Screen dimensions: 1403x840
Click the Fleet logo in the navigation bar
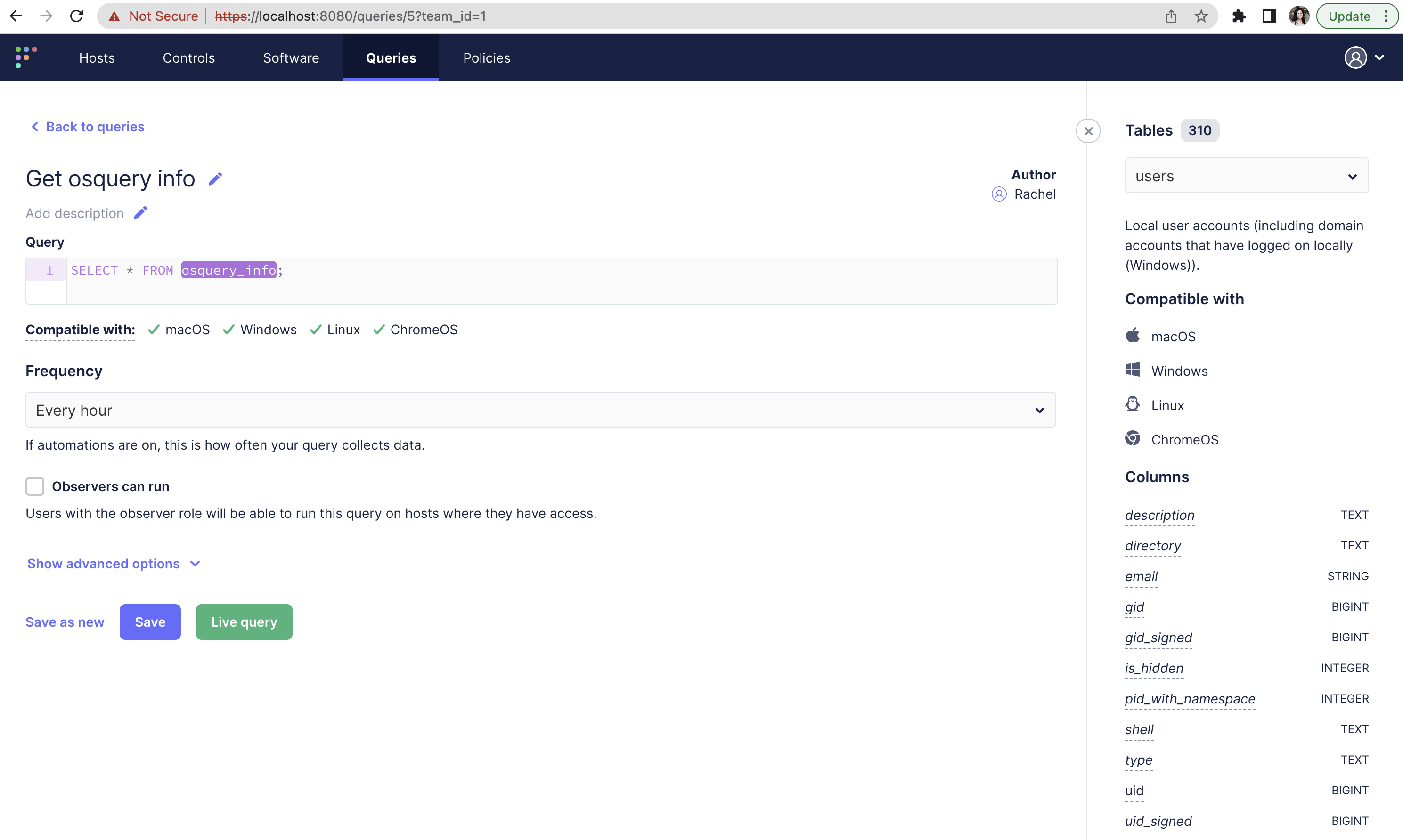25,57
